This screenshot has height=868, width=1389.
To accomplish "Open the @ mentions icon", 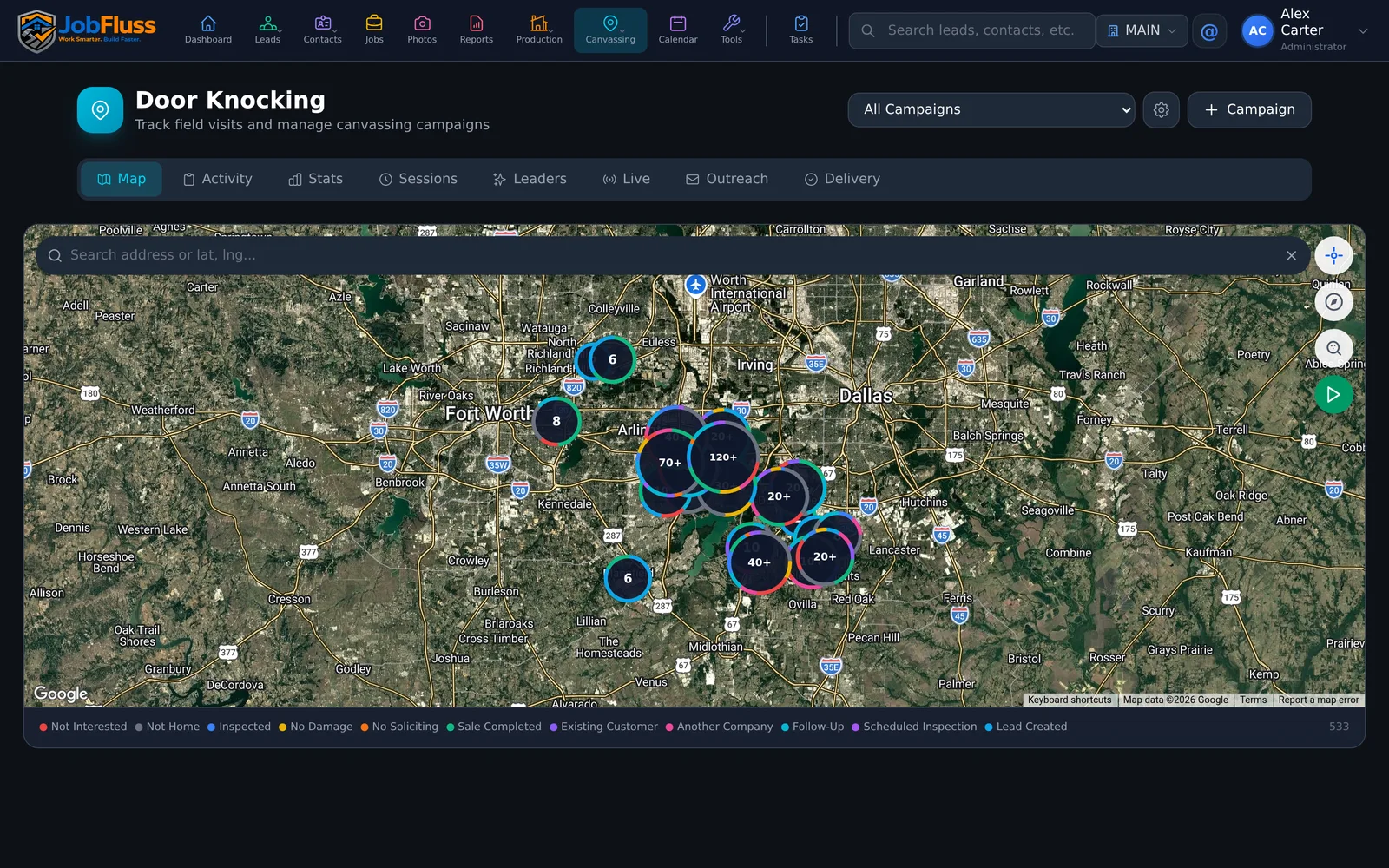I will (x=1209, y=31).
